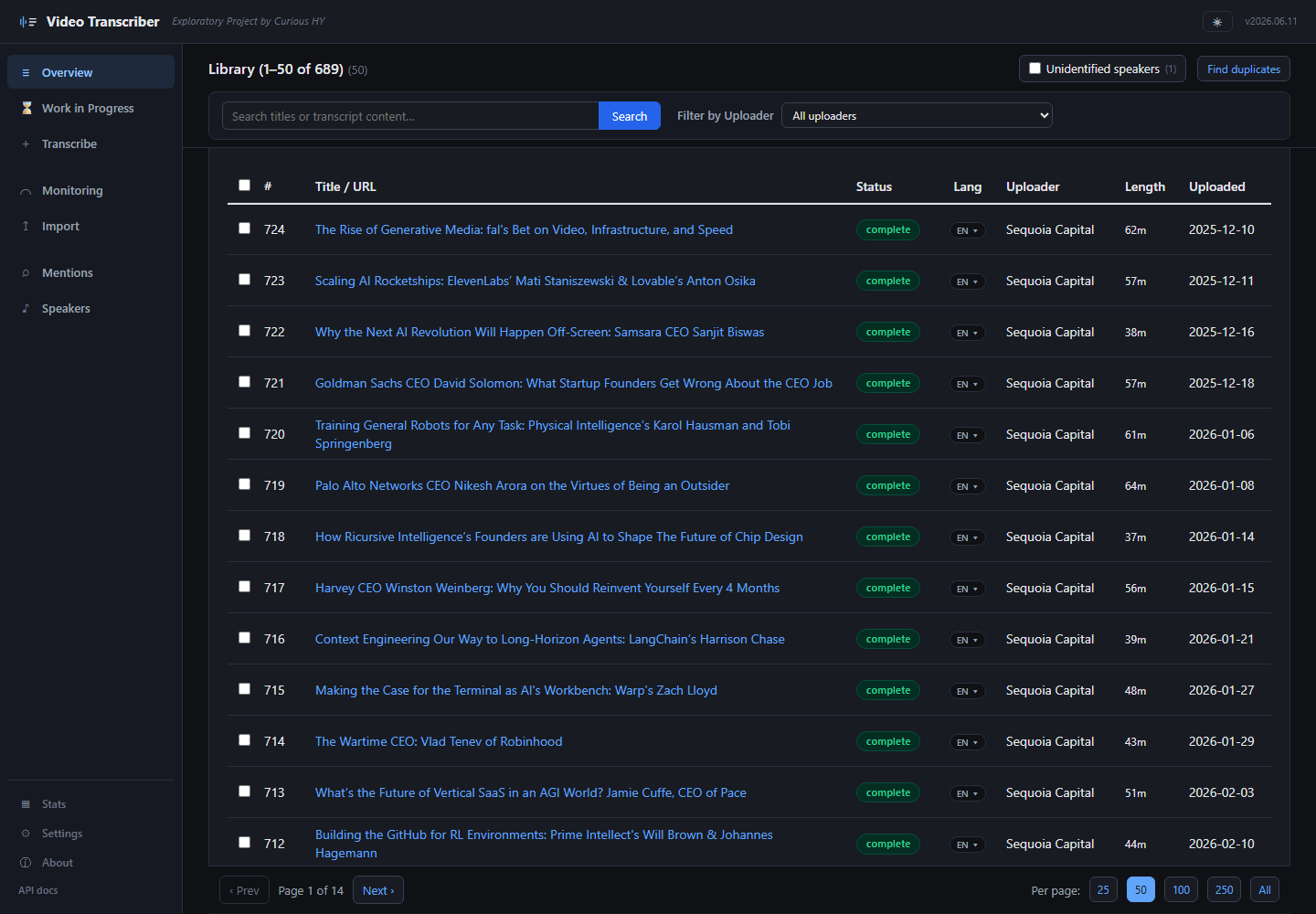Go to the Next page
Image resolution: width=1316 pixels, height=914 pixels.
378,890
